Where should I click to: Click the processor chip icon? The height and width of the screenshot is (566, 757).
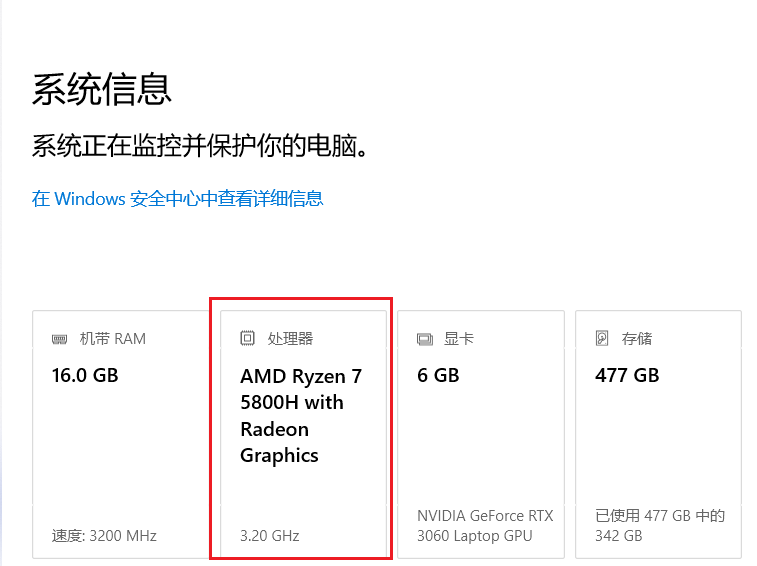(x=247, y=339)
